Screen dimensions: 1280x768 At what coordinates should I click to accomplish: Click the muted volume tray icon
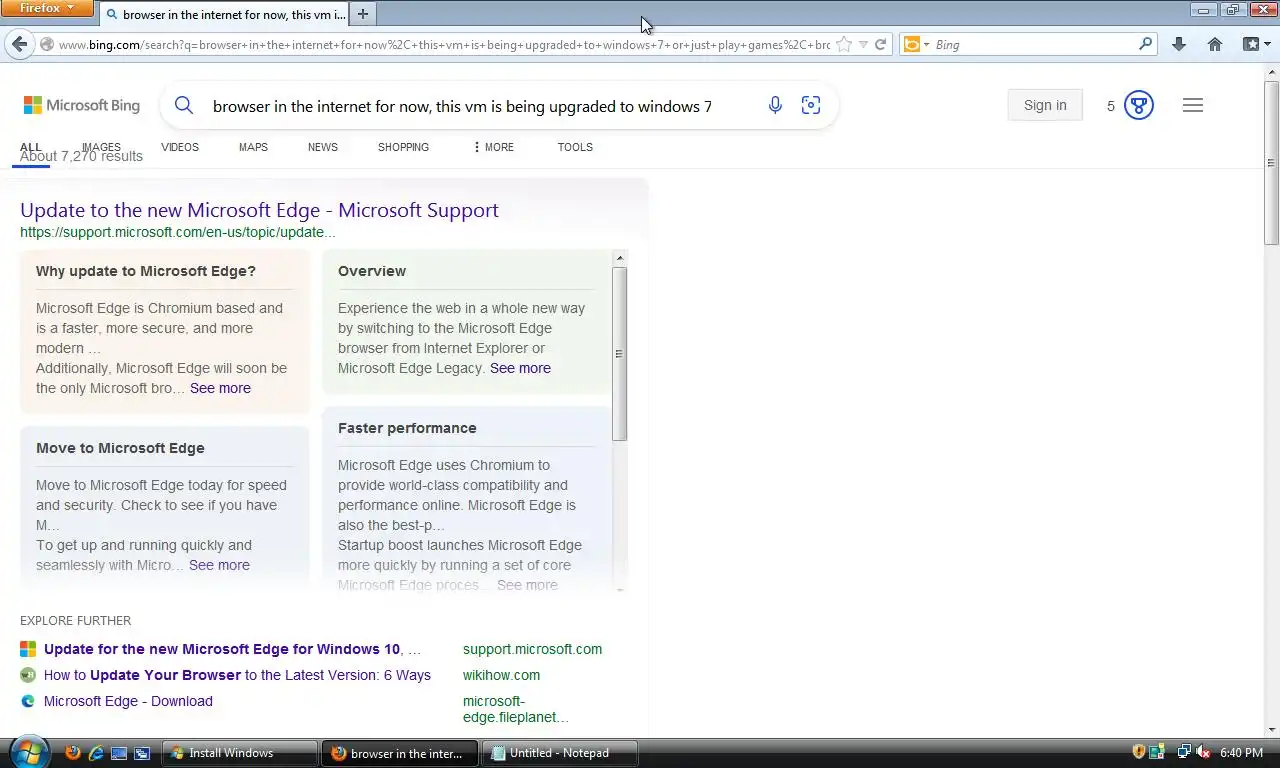tap(1204, 752)
